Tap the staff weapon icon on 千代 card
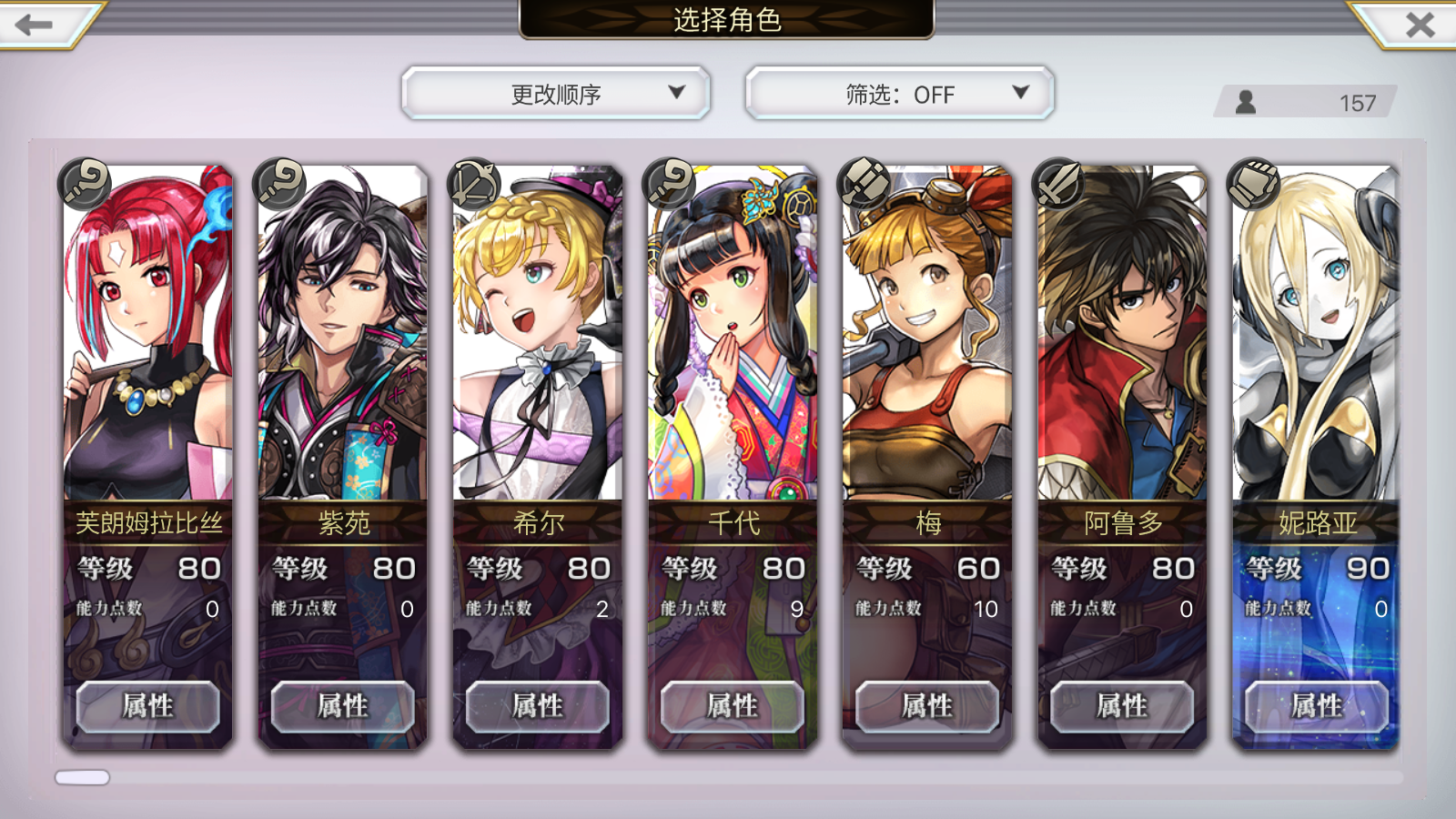The image size is (1456, 819). [670, 184]
